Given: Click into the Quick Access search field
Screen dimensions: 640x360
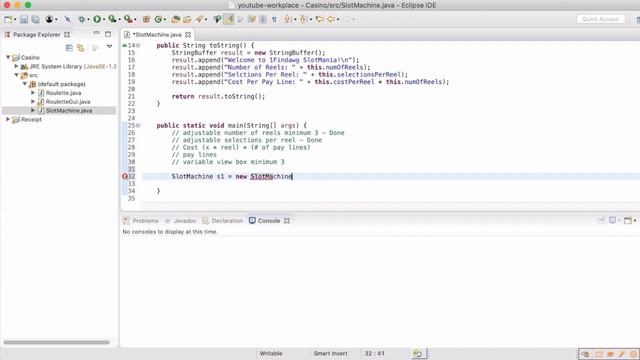Looking at the screenshot, I should pyautogui.click(x=600, y=19).
